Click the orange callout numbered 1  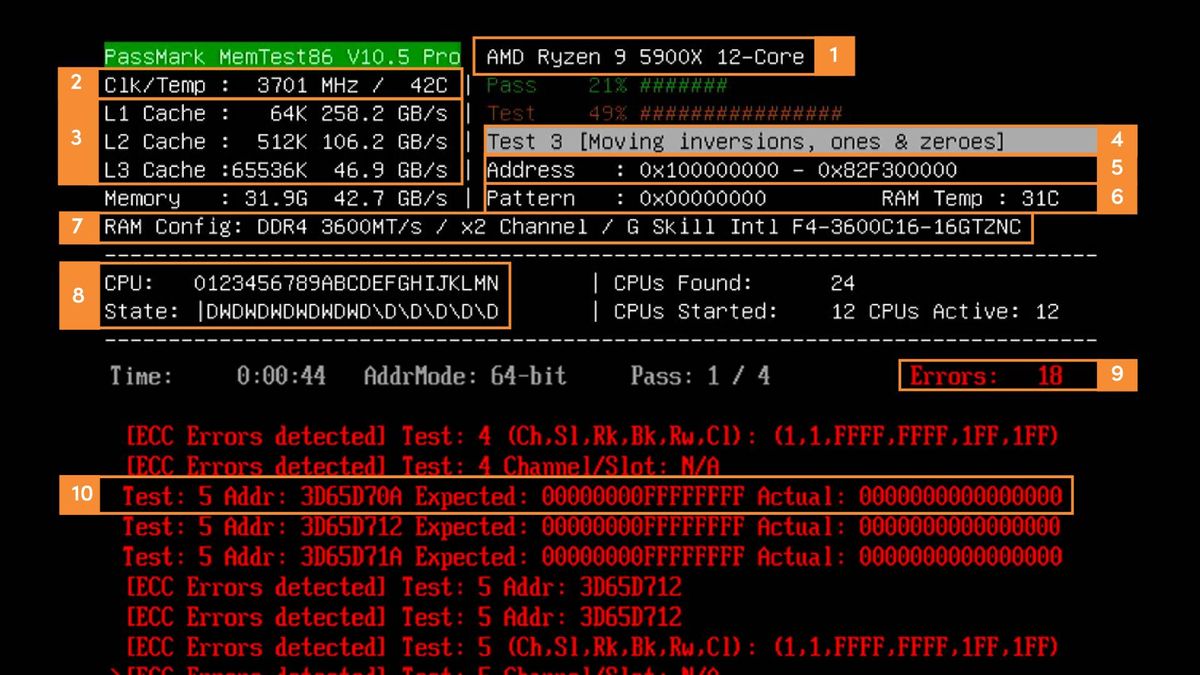point(833,57)
